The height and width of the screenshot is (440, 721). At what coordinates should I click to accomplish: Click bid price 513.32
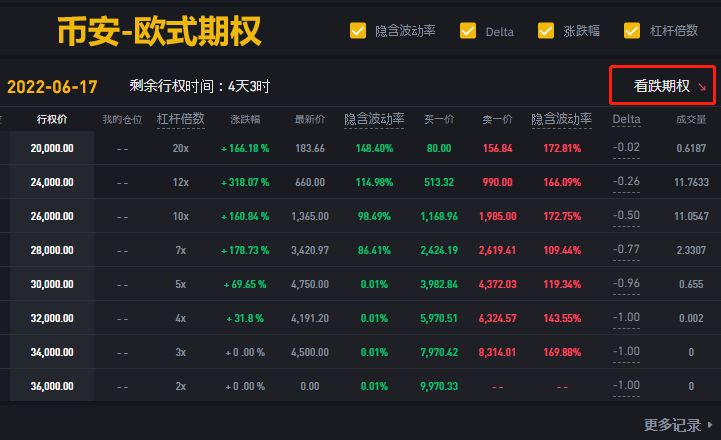439,182
